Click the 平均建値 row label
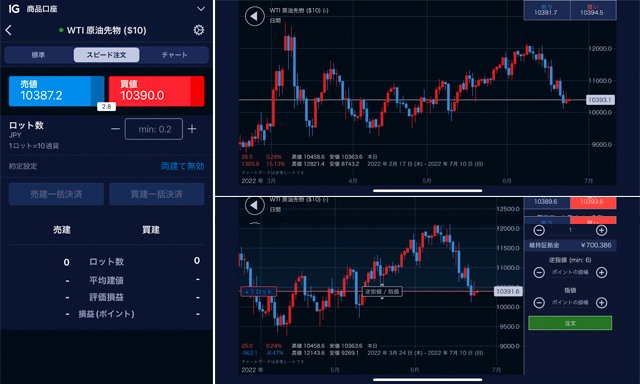 point(107,280)
